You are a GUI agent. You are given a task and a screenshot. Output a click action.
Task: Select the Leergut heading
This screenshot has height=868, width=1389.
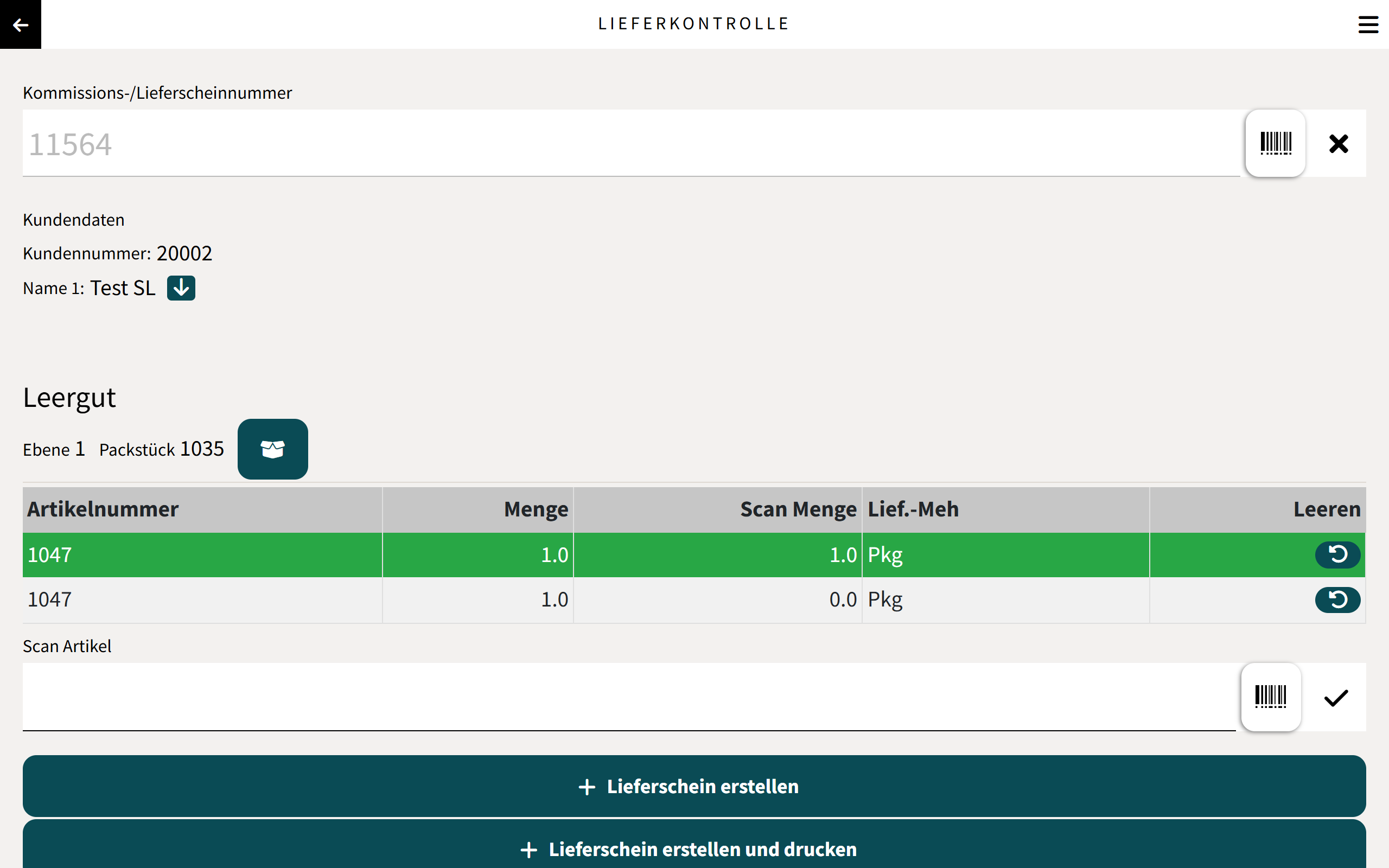[x=69, y=397]
